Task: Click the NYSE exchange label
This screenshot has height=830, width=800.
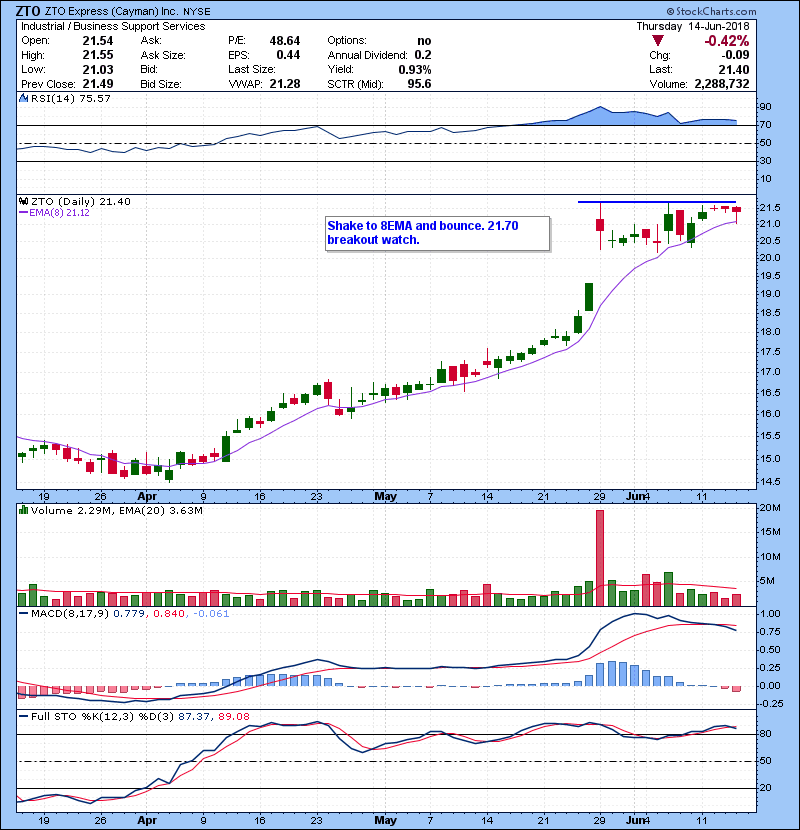Action: coord(197,12)
